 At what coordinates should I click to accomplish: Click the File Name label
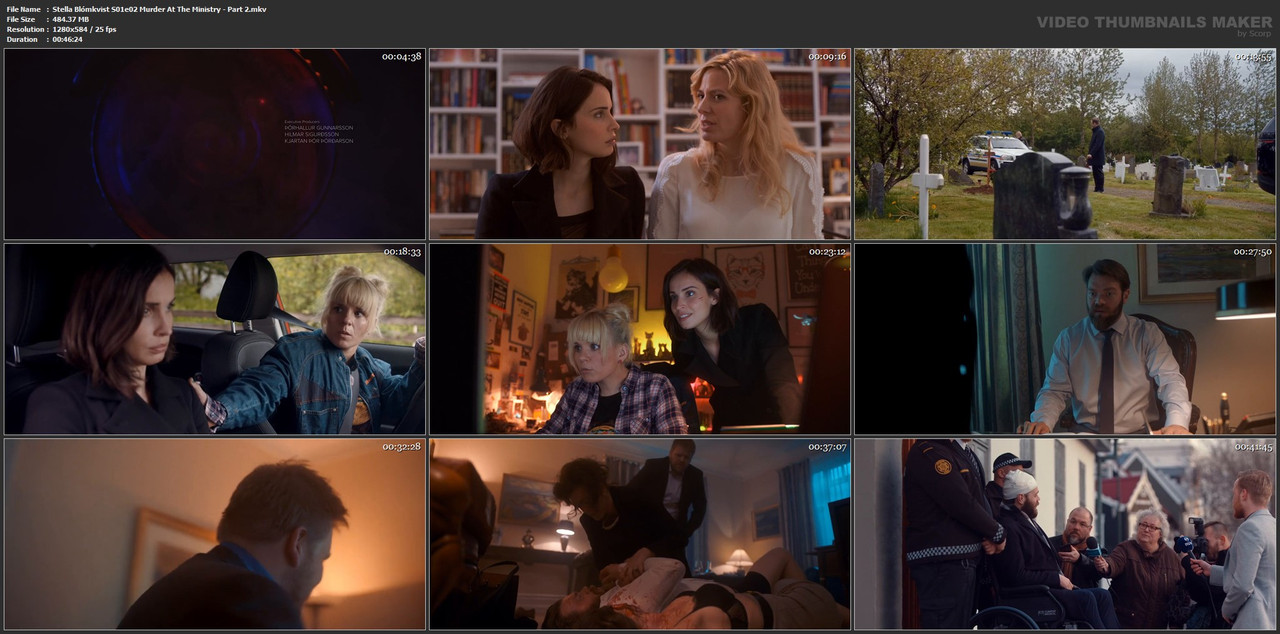(x=23, y=9)
